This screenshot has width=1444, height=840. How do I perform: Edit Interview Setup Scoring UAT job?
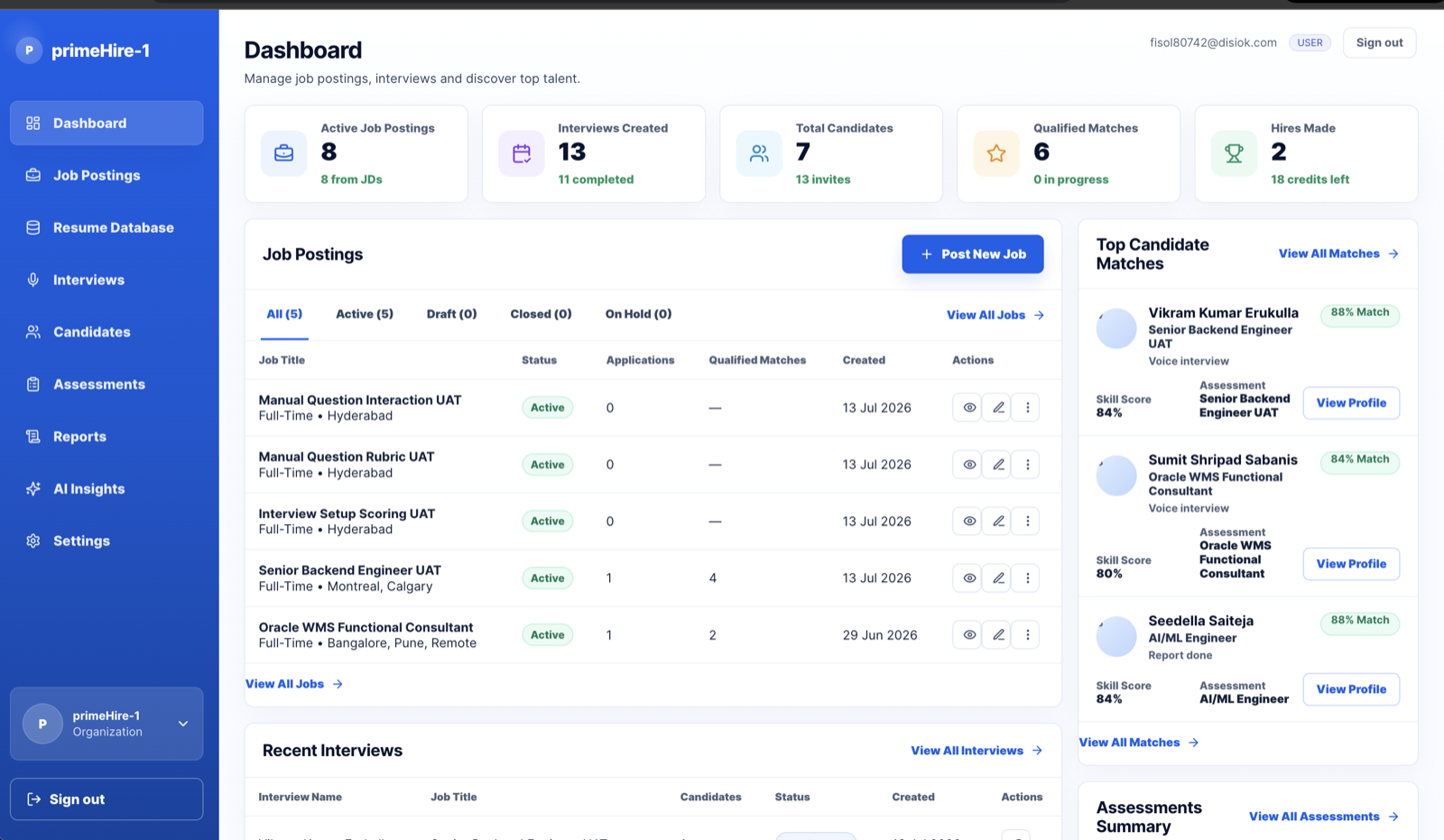click(x=997, y=522)
